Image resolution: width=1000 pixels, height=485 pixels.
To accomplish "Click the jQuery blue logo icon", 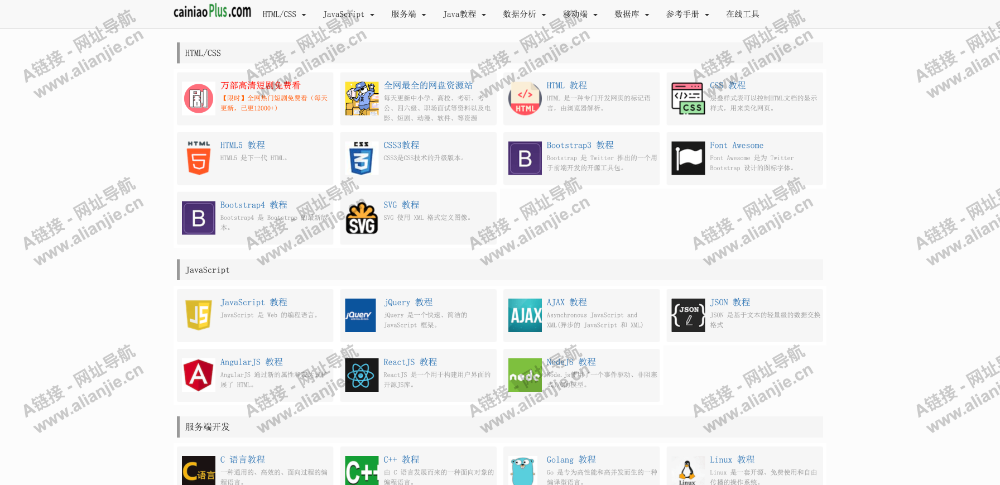I will (362, 315).
